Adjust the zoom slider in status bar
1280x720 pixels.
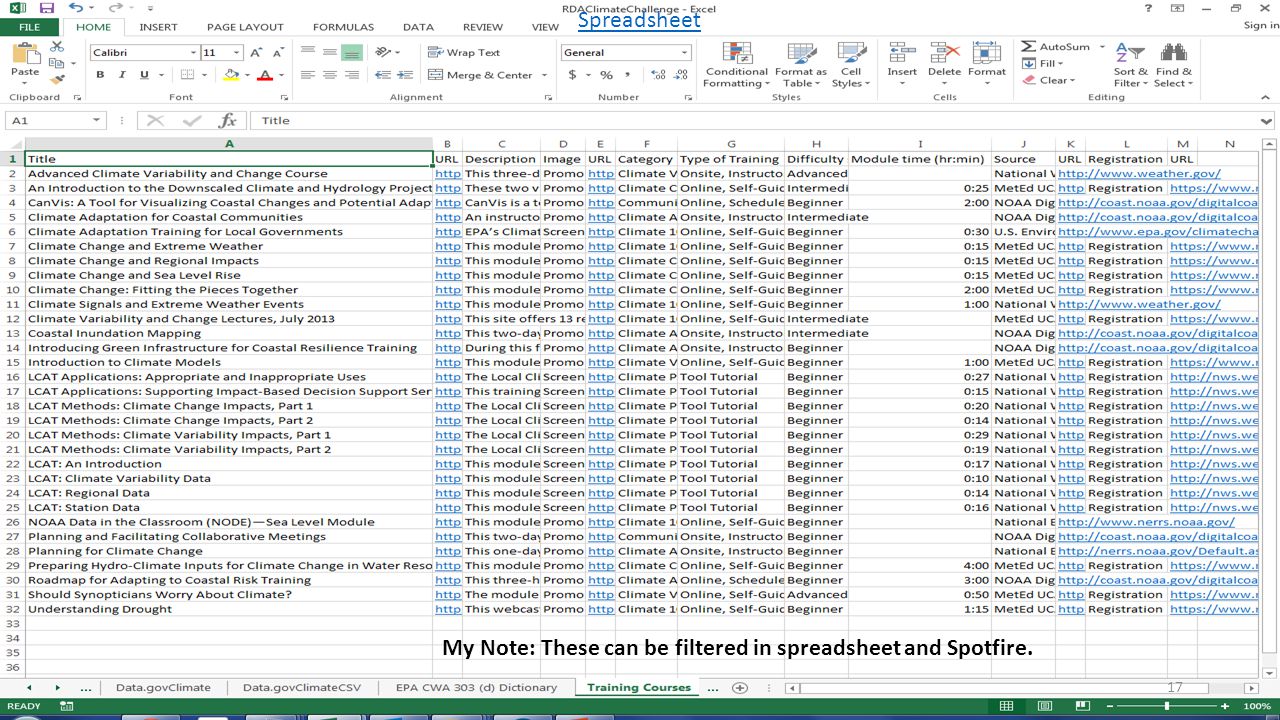point(1167,706)
